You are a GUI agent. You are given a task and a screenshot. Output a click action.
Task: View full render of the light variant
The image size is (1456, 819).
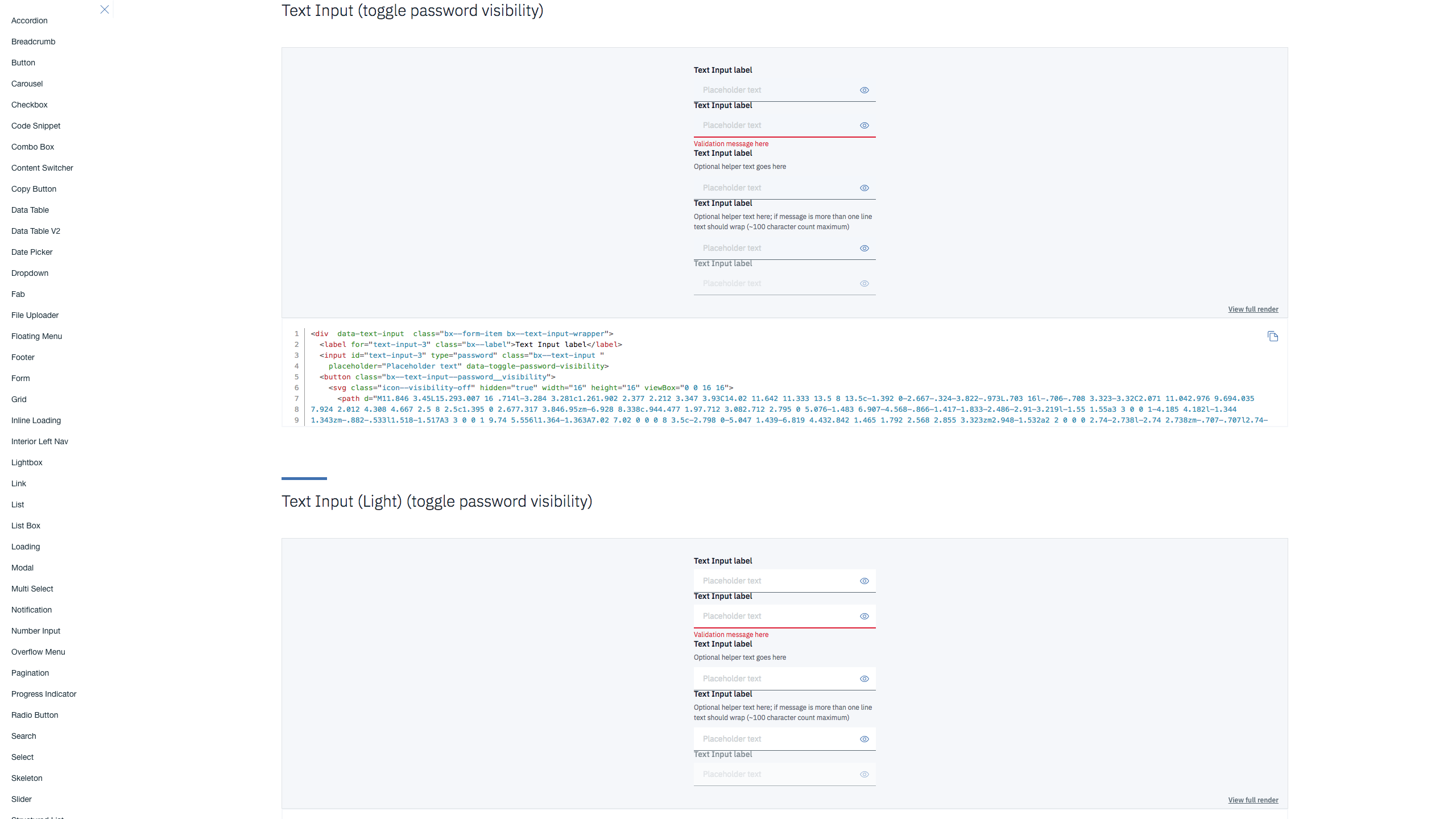pos(1253,800)
